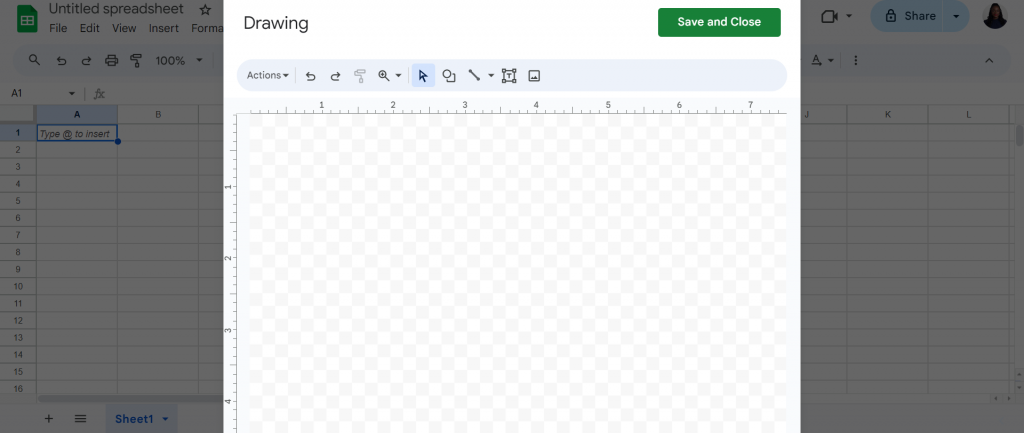Choose the Select arrow tool
The width and height of the screenshot is (1024, 433).
[x=423, y=76]
